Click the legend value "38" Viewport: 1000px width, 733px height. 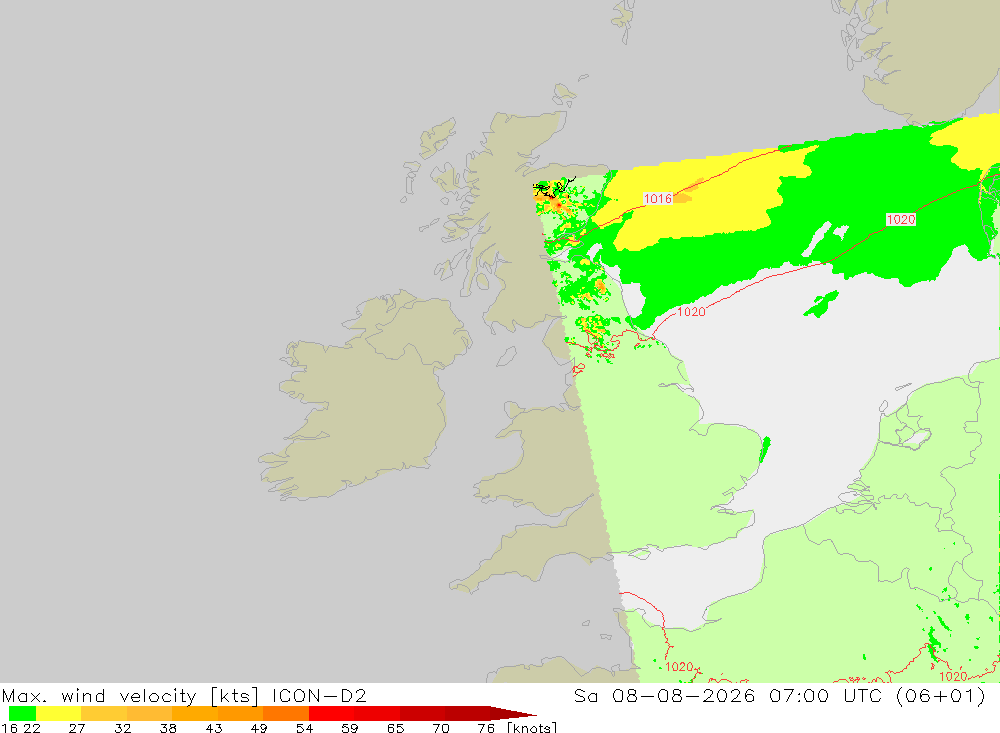(168, 728)
